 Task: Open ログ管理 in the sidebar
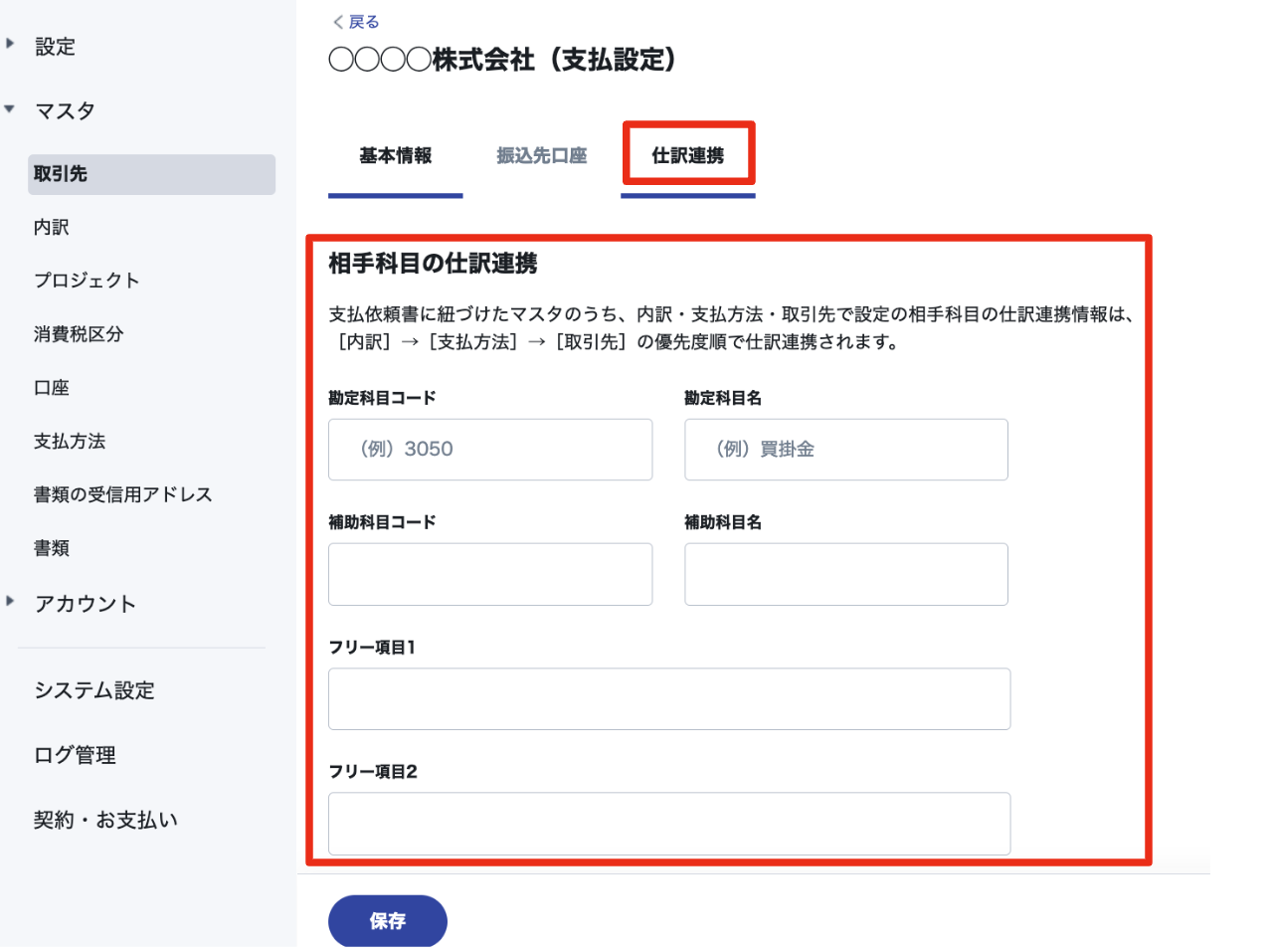[75, 755]
